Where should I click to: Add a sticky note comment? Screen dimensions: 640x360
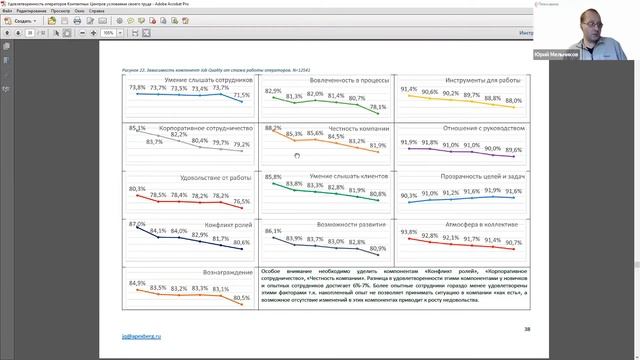131,21
